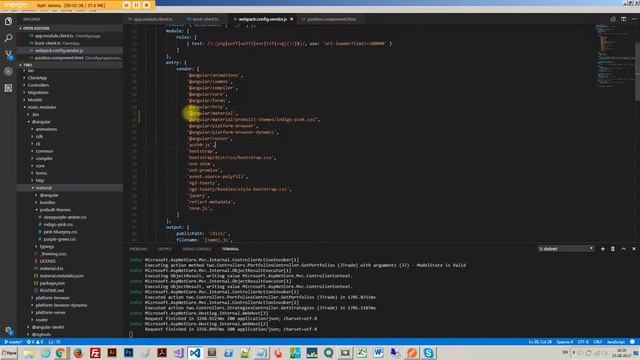This screenshot has height=360, width=640.
Task: Open README.md in material folder
Action: [51, 290]
